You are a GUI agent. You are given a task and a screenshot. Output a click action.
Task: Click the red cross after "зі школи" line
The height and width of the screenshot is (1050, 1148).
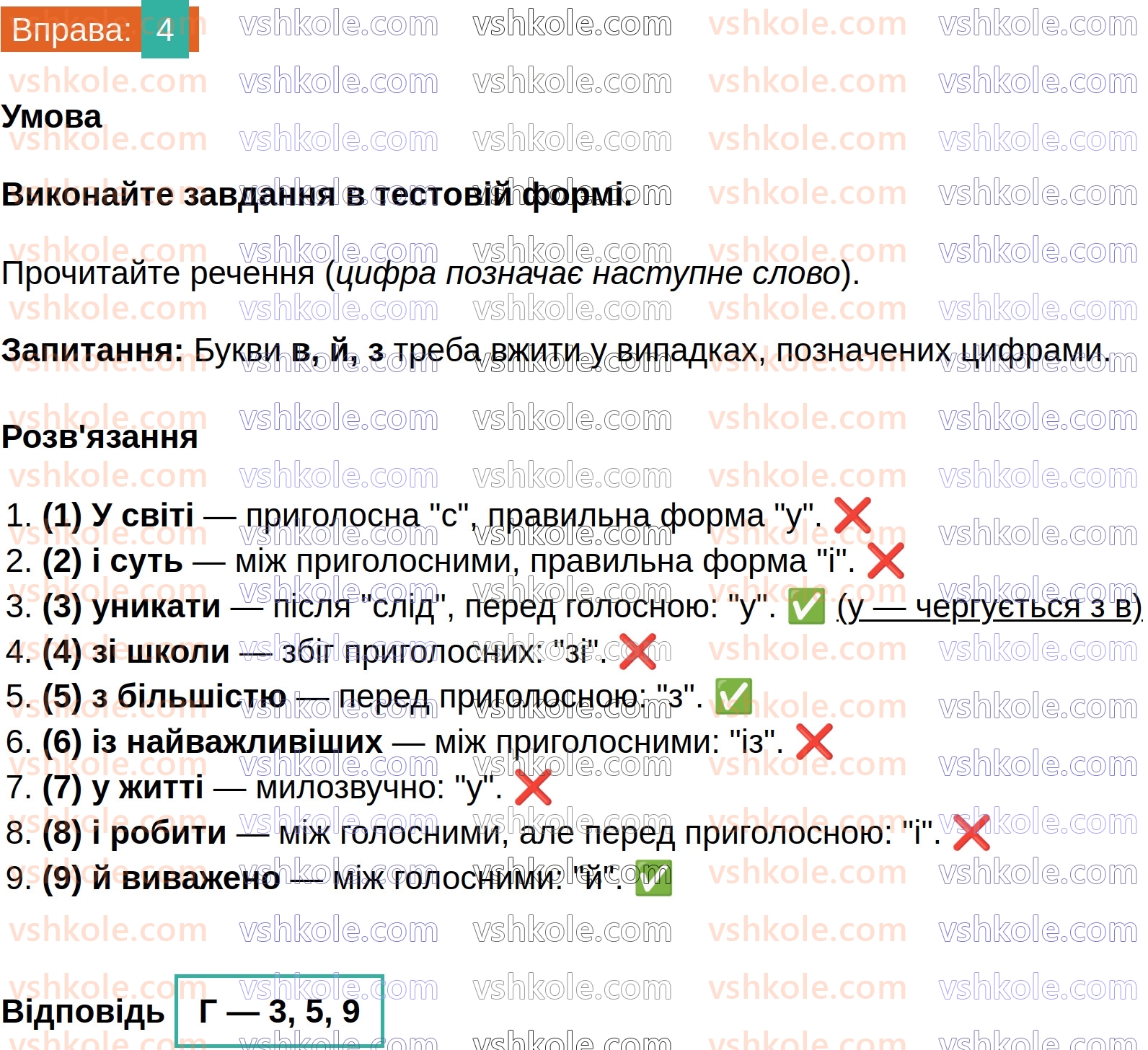637,652
